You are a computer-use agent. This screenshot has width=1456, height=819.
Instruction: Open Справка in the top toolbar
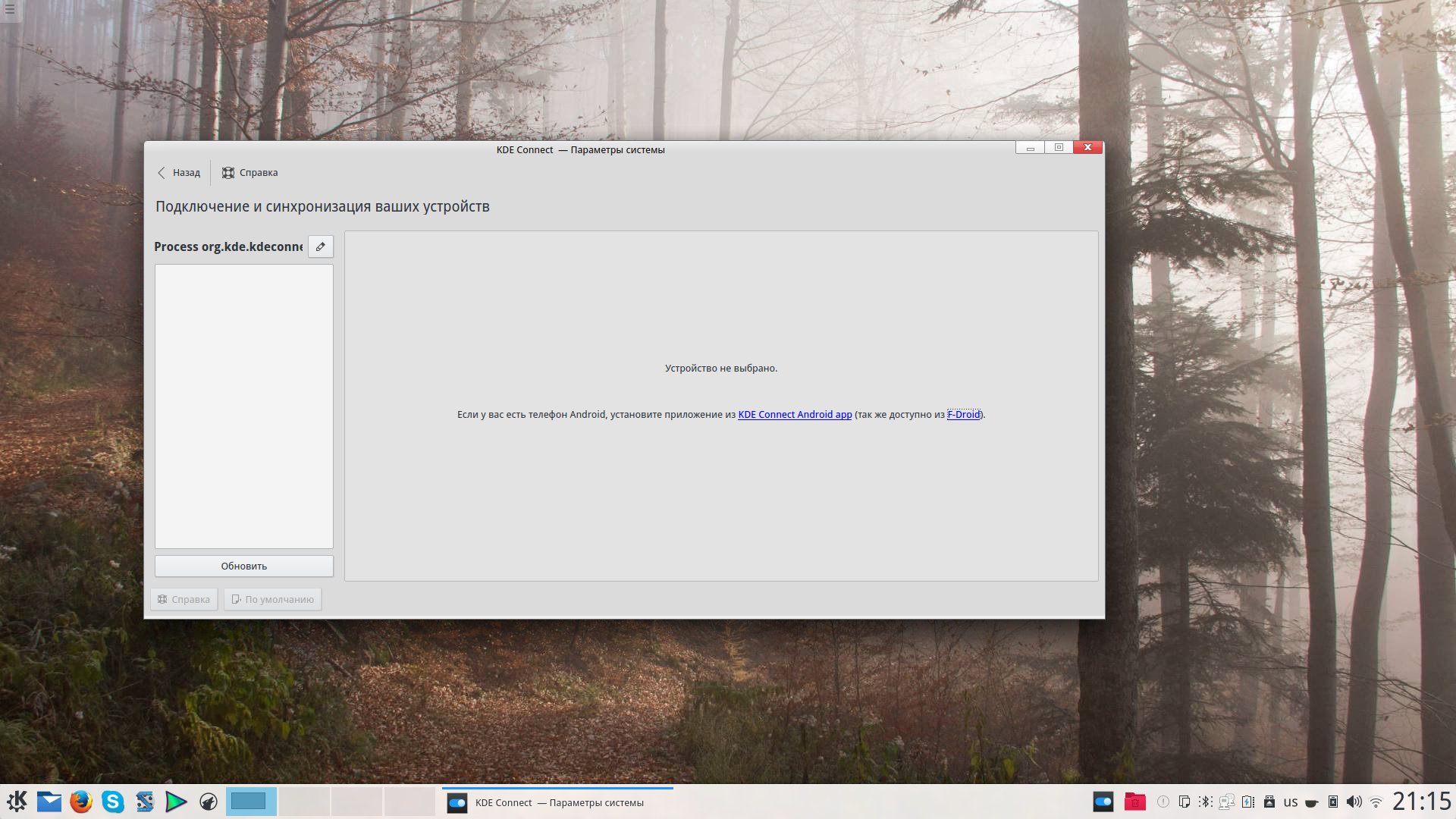250,173
